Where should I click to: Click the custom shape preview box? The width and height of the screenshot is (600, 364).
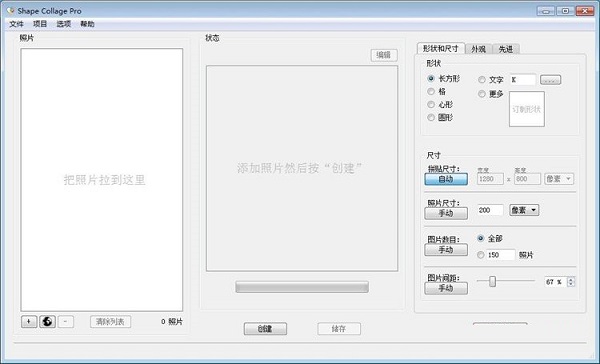pyautogui.click(x=527, y=109)
